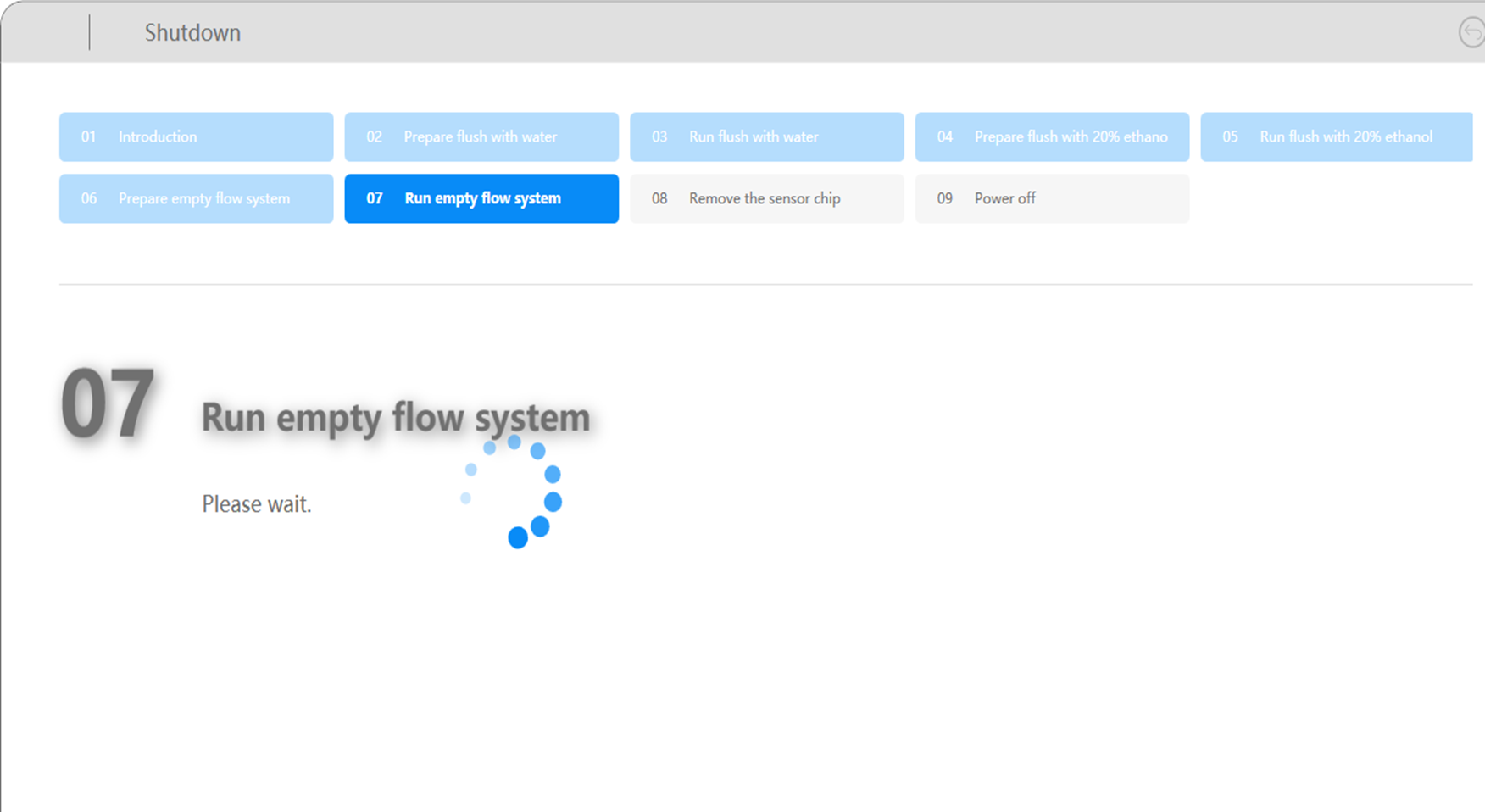Click the active Run empty flow system tab

(x=481, y=199)
